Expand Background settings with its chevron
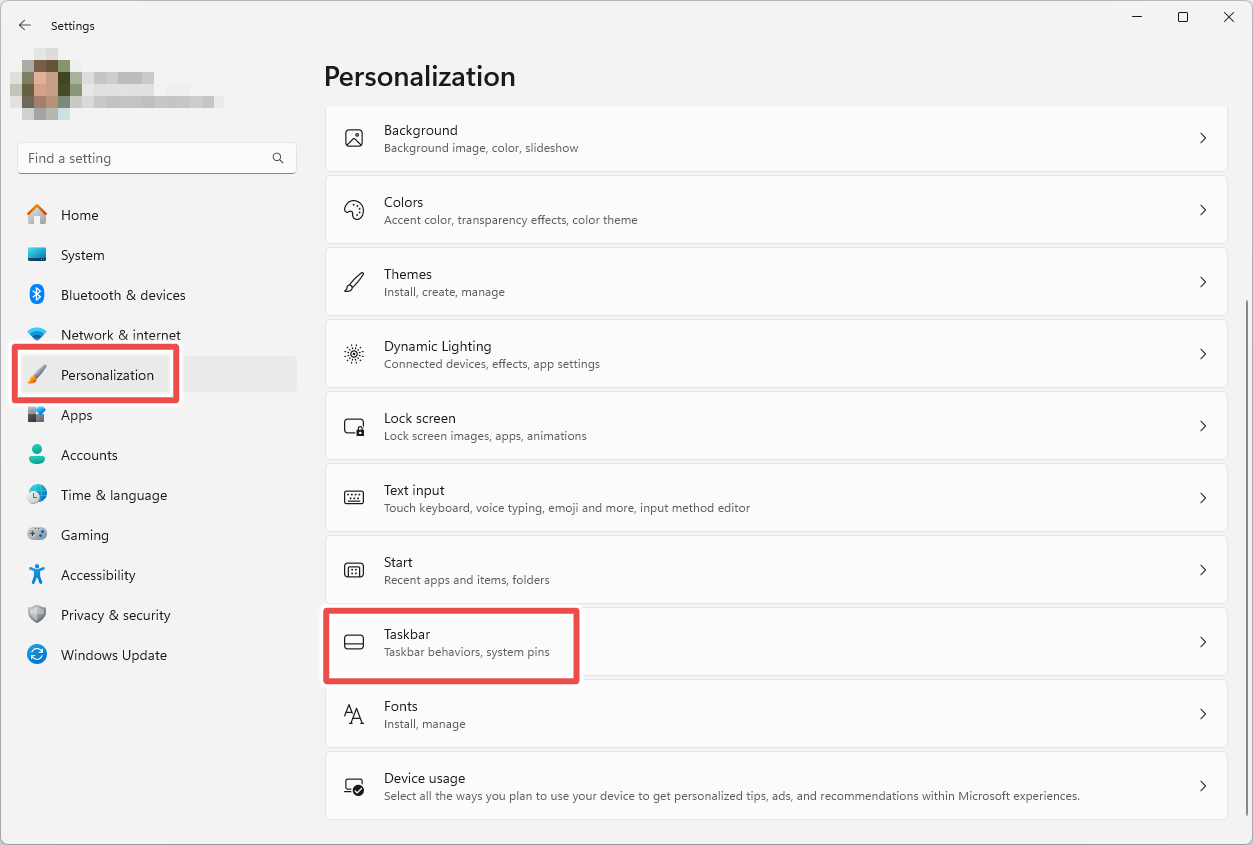Screen dimensions: 1253x845 (x=1203, y=138)
